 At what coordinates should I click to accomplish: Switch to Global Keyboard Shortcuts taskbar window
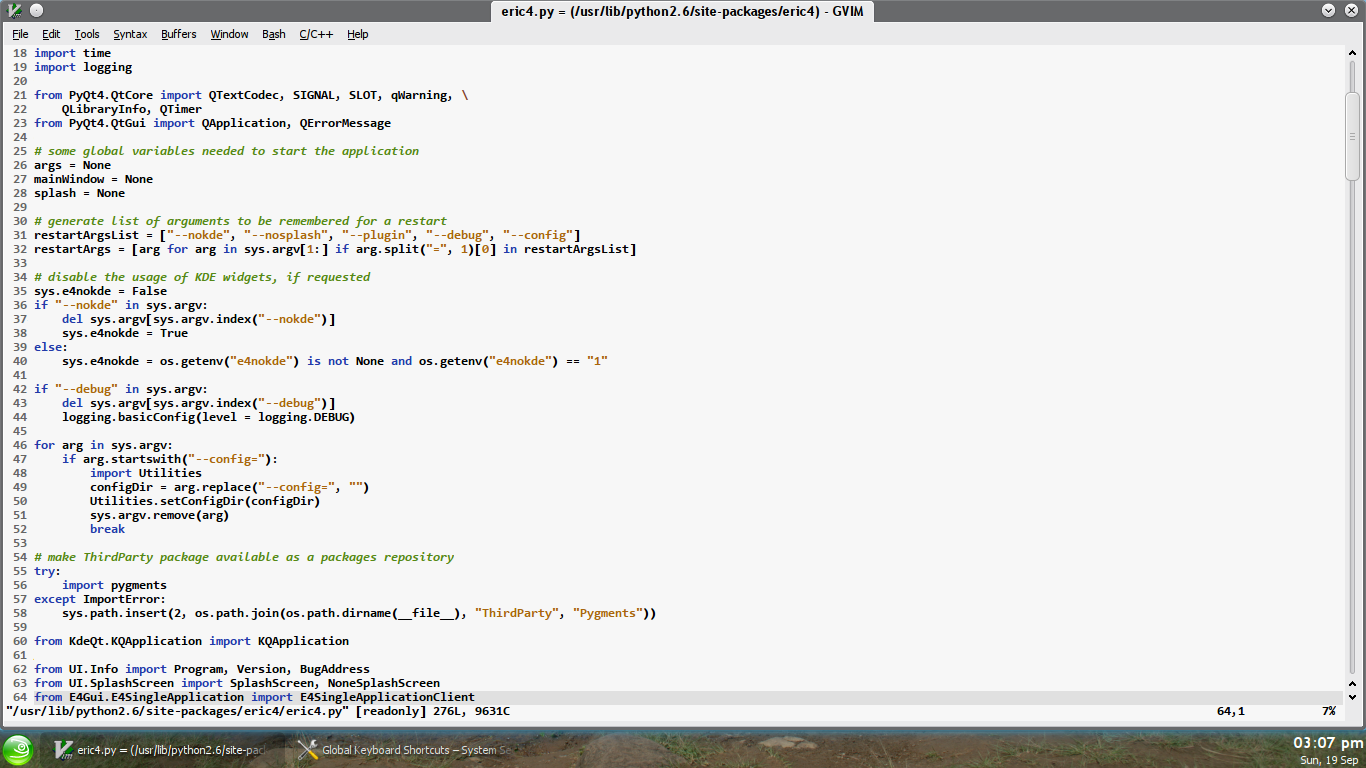405,750
